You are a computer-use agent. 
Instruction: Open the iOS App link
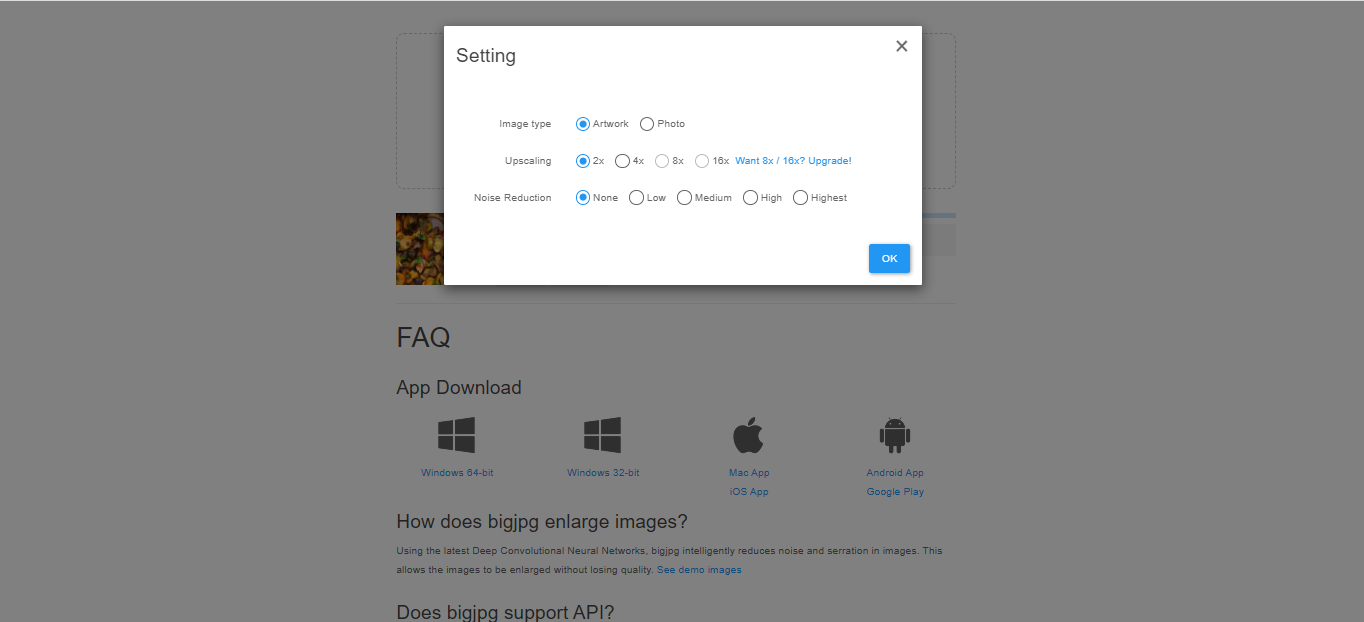pos(749,492)
